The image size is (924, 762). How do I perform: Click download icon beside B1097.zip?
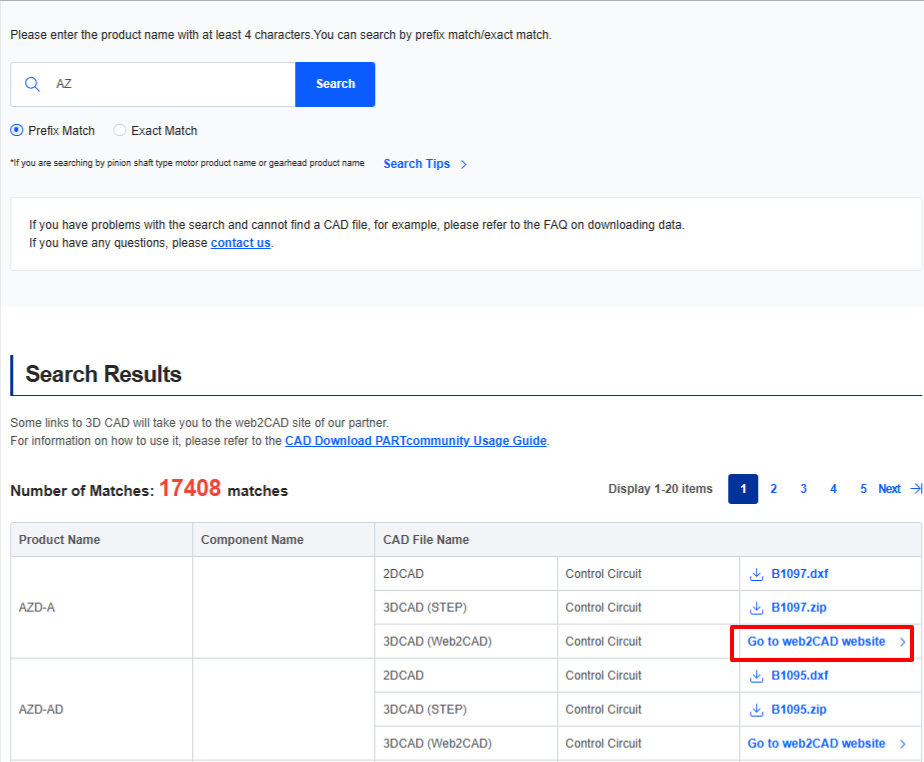[756, 608]
